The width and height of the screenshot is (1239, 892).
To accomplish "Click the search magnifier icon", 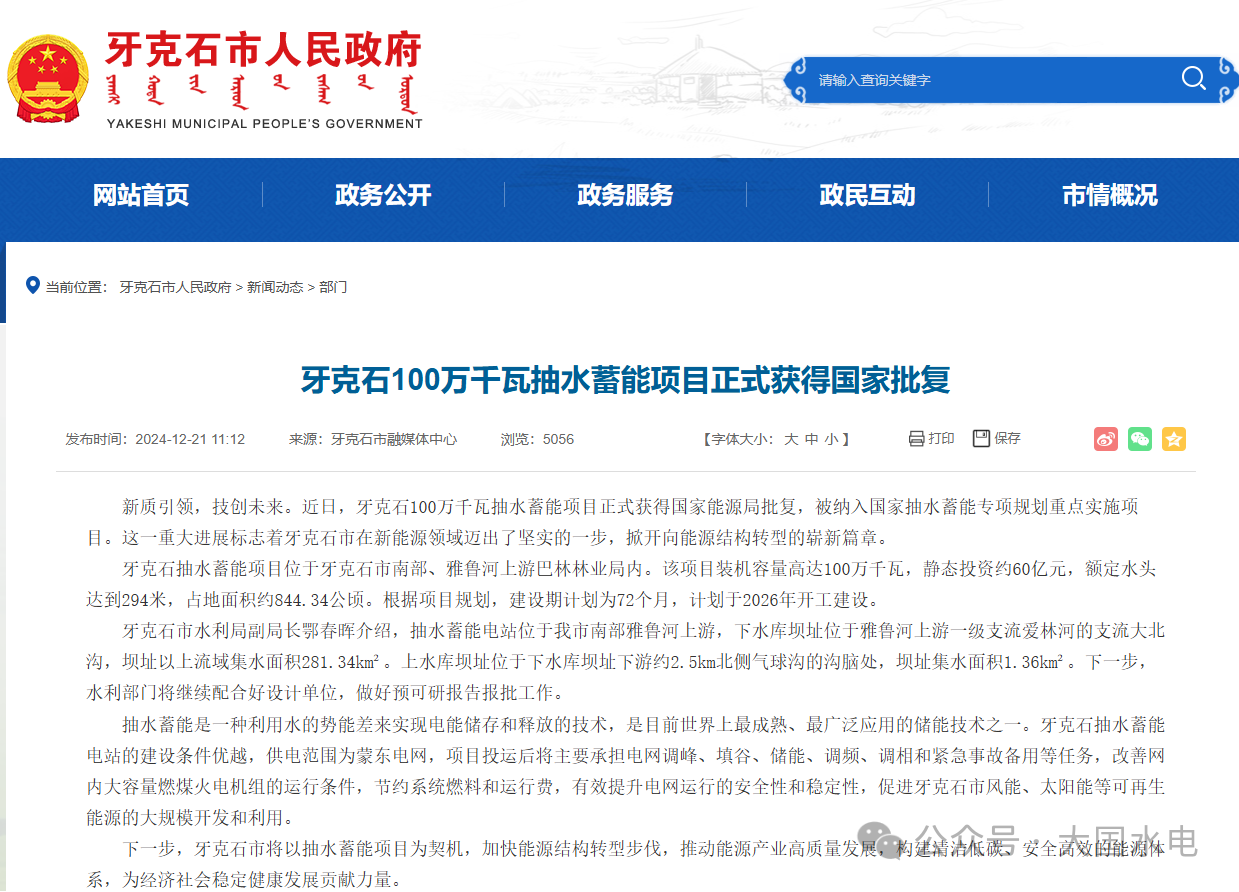I will pos(1193,79).
